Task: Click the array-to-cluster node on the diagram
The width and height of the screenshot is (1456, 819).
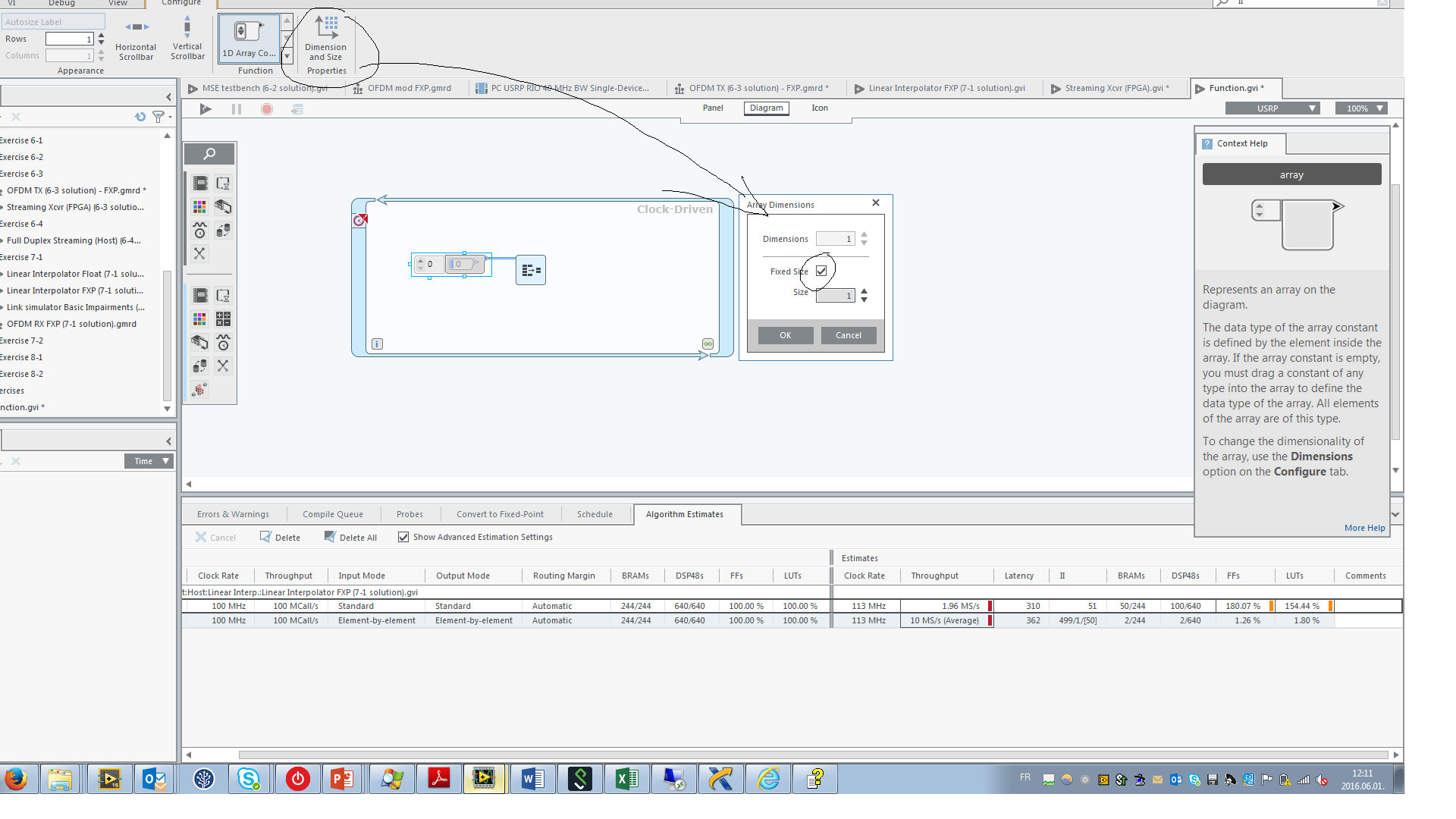Action: coord(531,270)
